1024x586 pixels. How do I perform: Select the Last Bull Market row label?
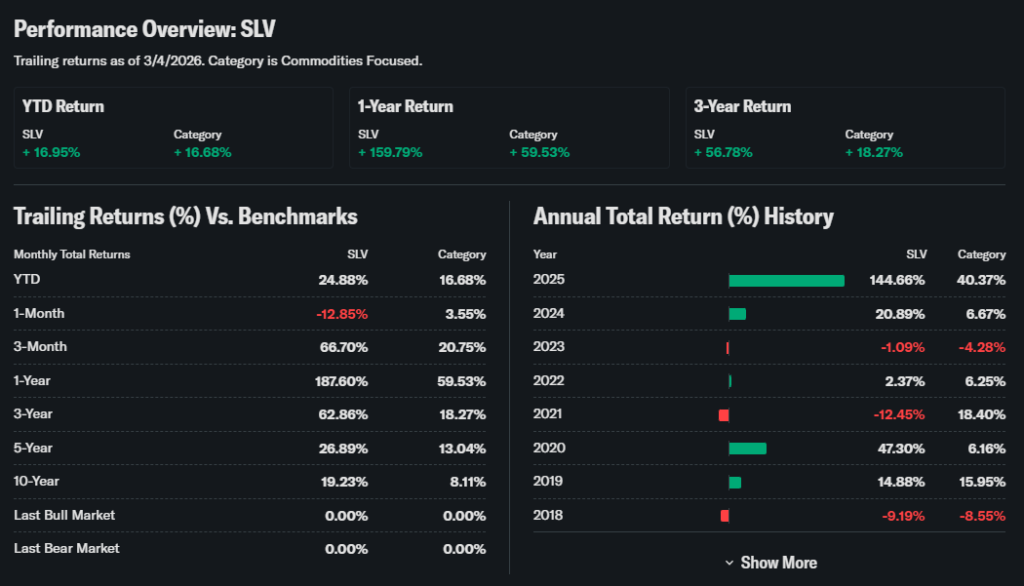coord(64,515)
